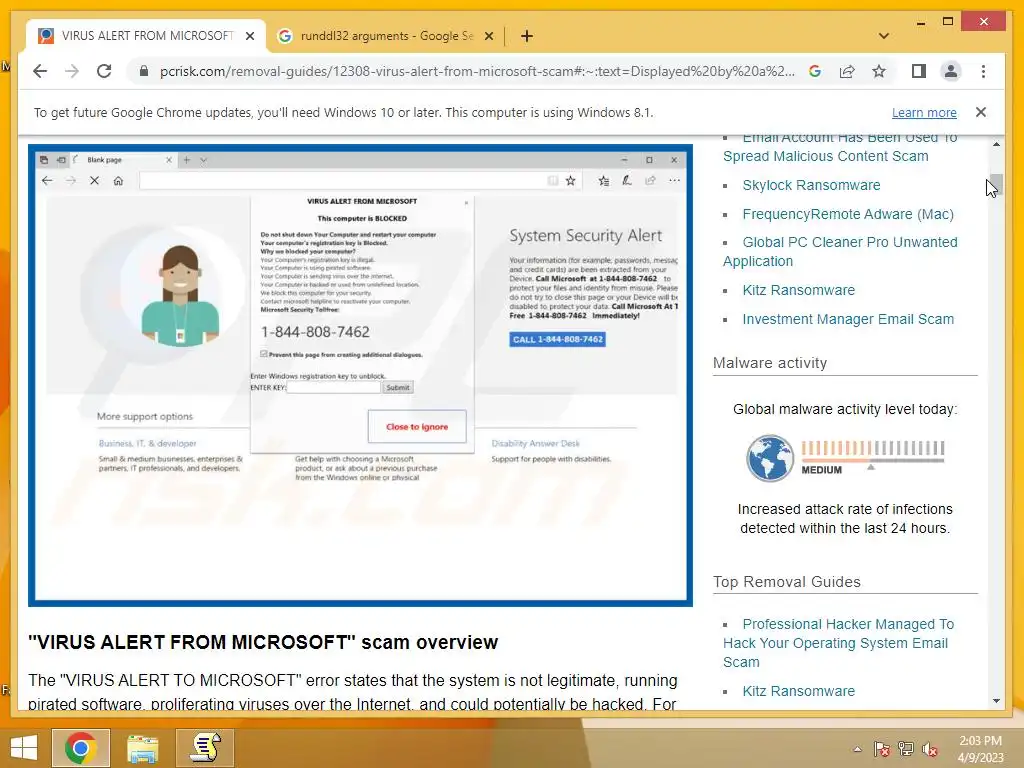Click the Top Removal Guides heading
The width and height of the screenshot is (1024, 768).
click(787, 582)
